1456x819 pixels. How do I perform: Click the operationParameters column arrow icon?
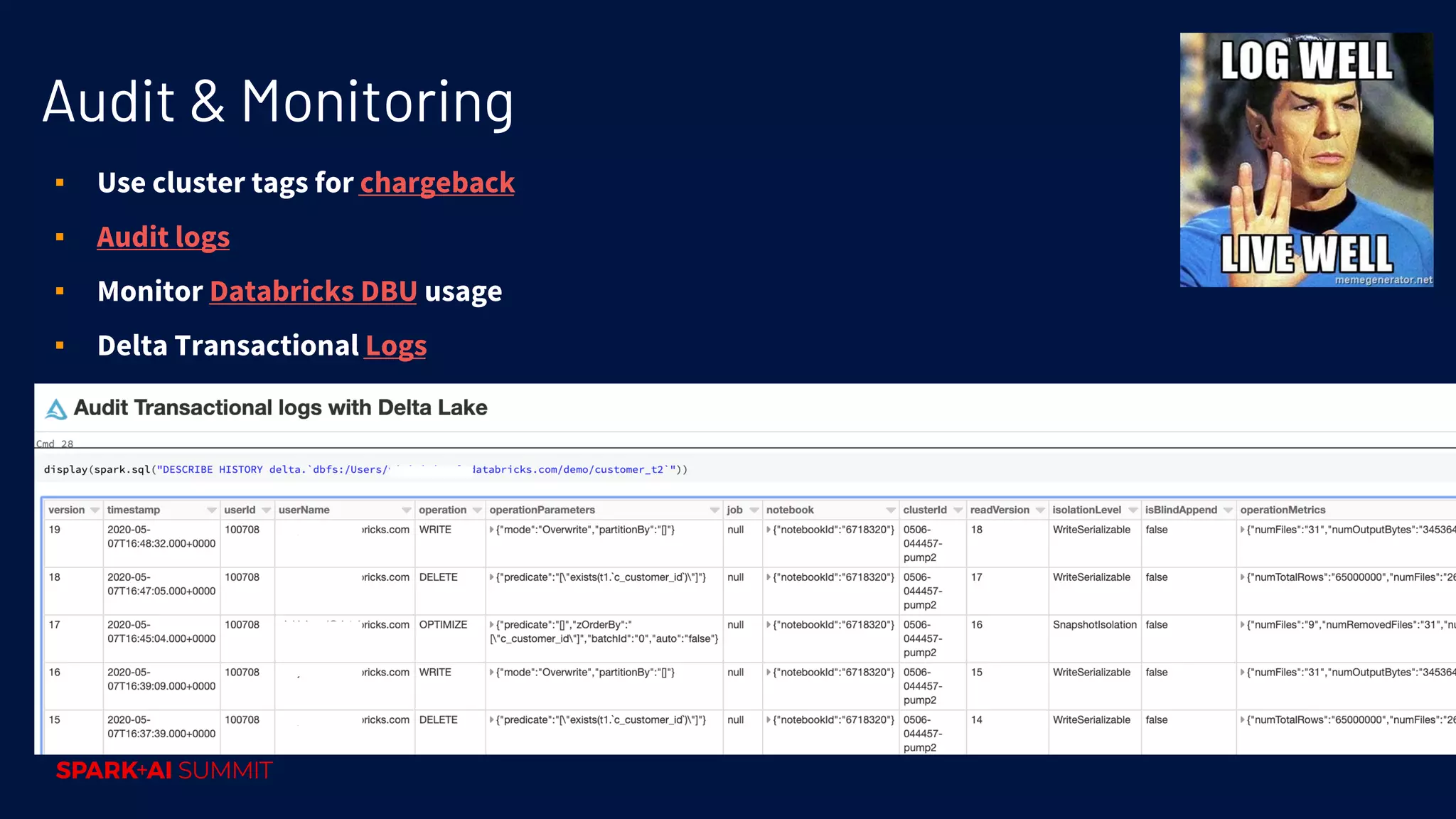pyautogui.click(x=714, y=510)
